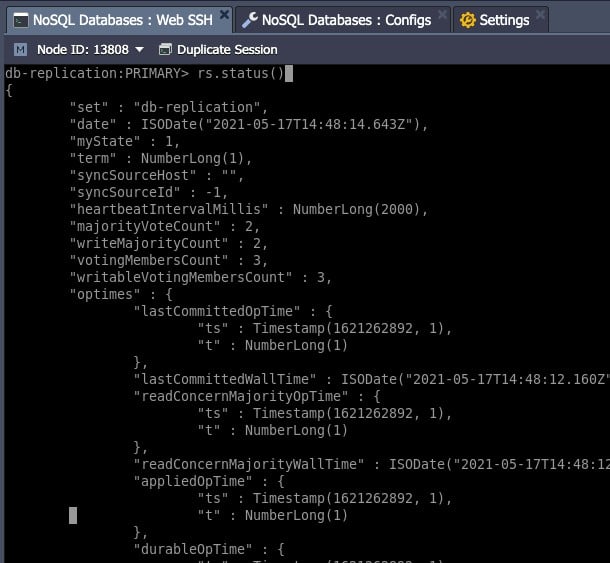This screenshot has width=610, height=563.
Task: Click the gear icon on Settings tab
Action: (468, 20)
